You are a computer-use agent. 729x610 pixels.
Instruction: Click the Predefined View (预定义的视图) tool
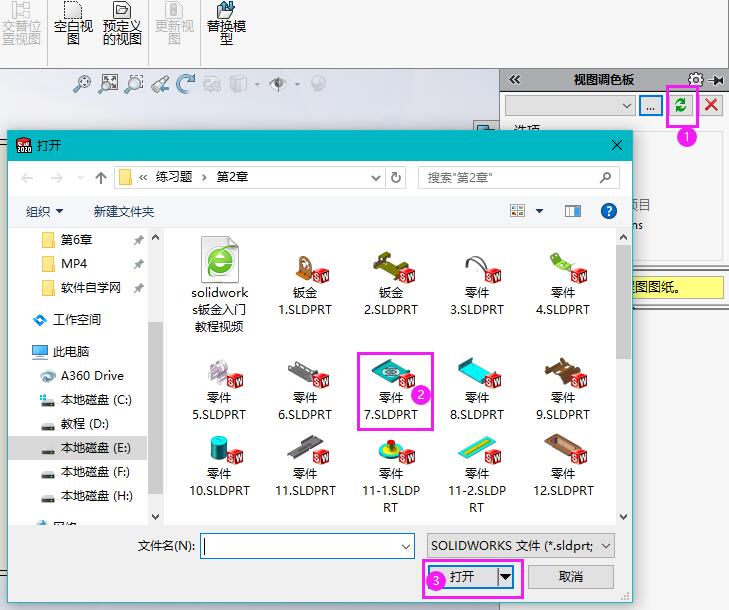point(122,23)
